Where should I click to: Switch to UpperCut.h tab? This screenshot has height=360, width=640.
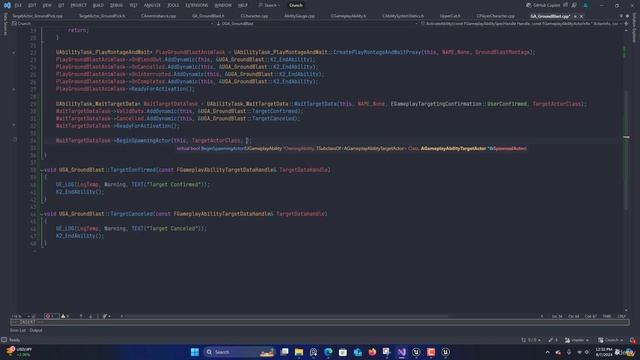450,16
